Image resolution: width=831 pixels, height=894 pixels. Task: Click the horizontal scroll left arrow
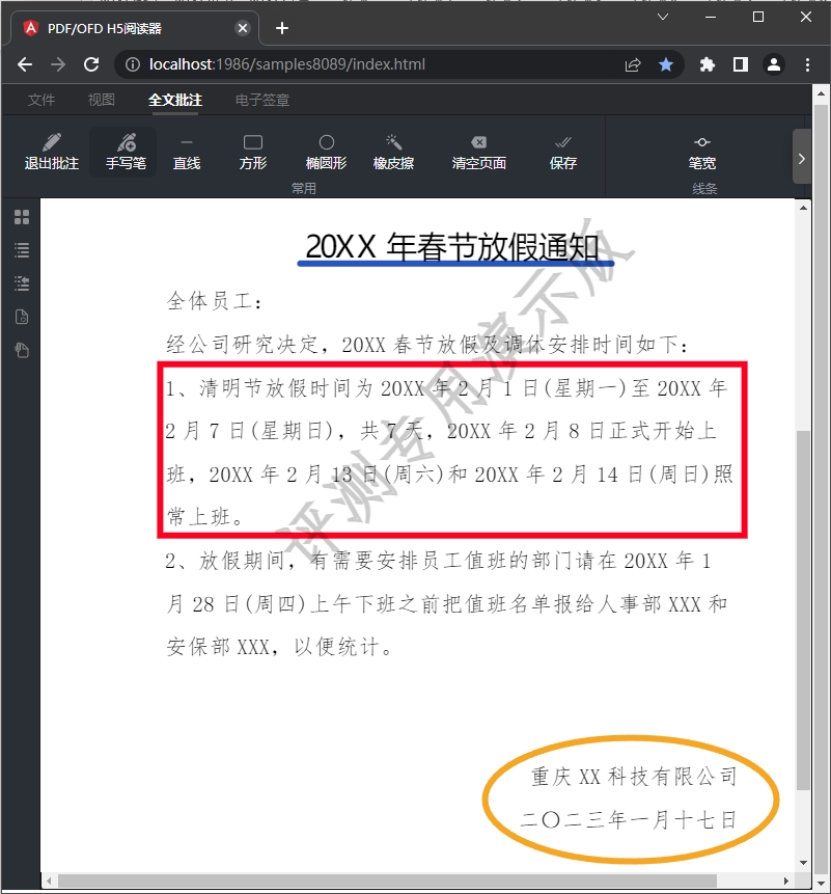[49, 881]
